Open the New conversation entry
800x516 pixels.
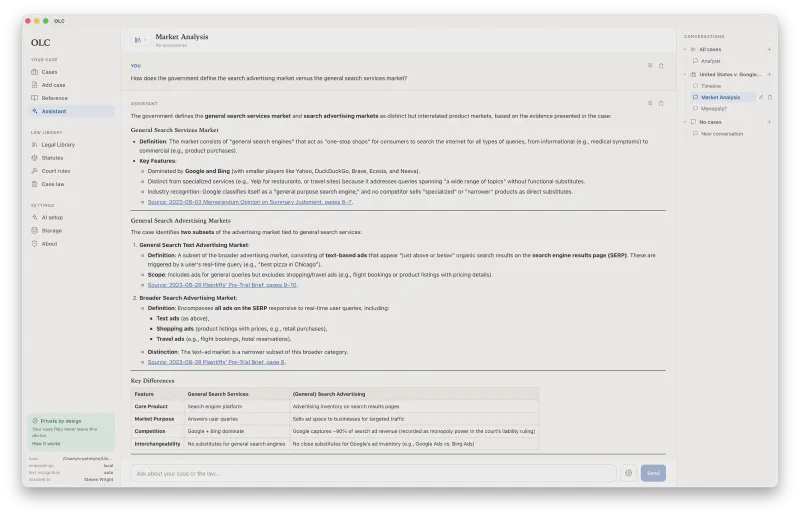[x=721, y=134]
